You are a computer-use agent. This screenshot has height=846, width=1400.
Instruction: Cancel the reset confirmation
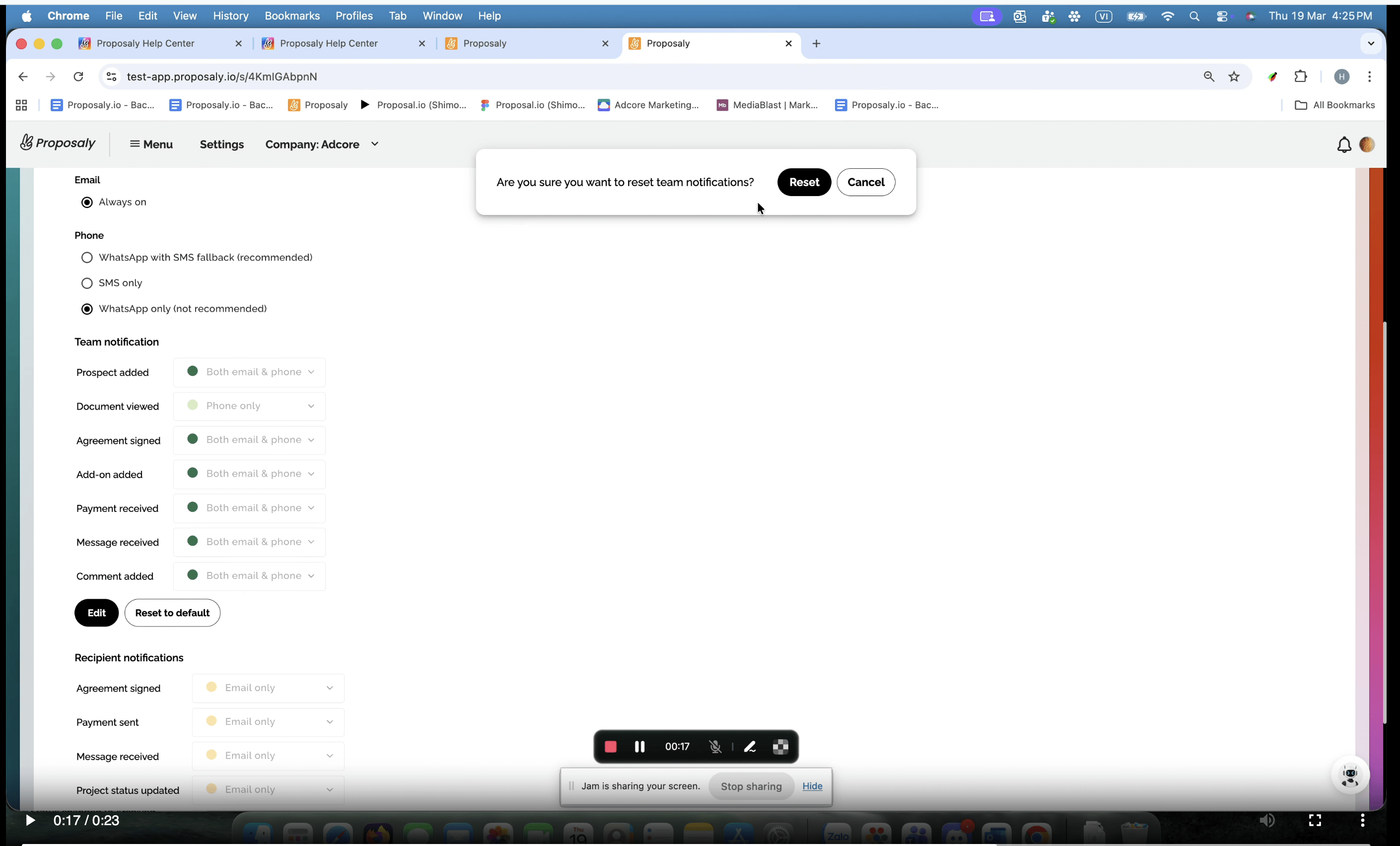tap(866, 182)
